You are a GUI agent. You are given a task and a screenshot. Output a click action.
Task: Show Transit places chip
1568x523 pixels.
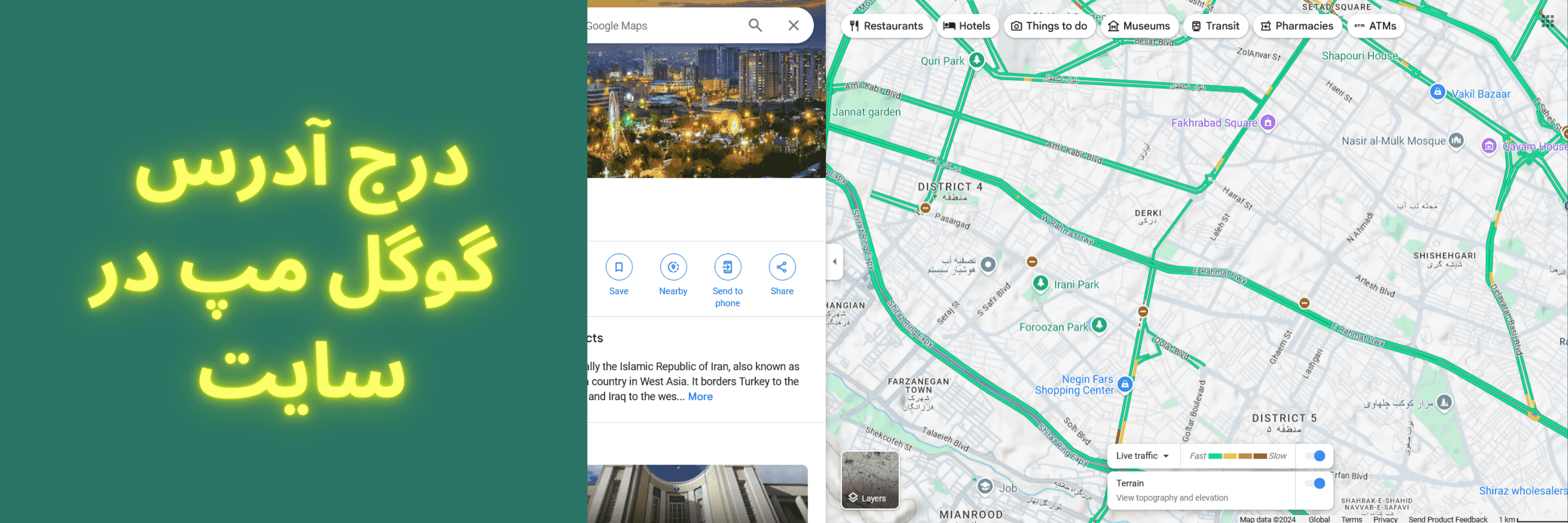(1215, 26)
